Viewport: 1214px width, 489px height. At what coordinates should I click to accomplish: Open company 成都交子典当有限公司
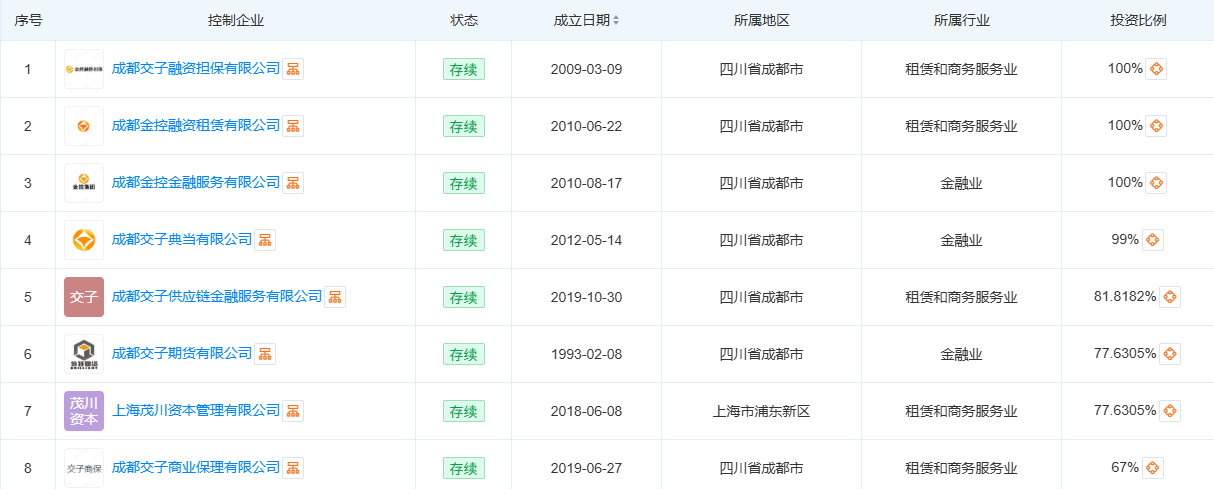(182, 240)
